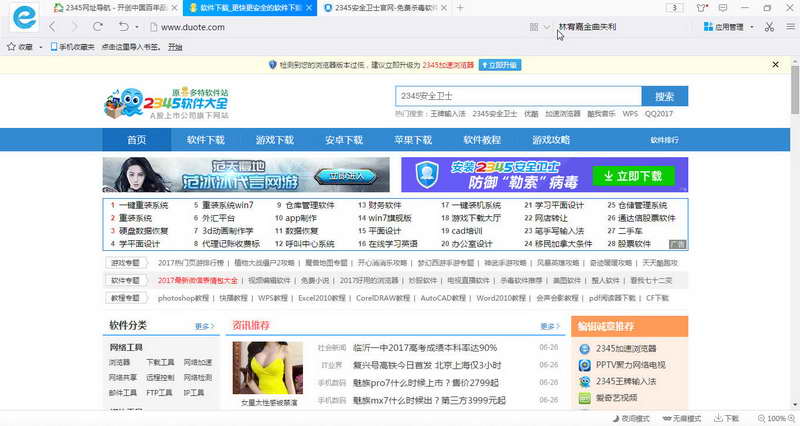Click 2345王牌输入法 icon in recommendations

pyautogui.click(x=585, y=382)
